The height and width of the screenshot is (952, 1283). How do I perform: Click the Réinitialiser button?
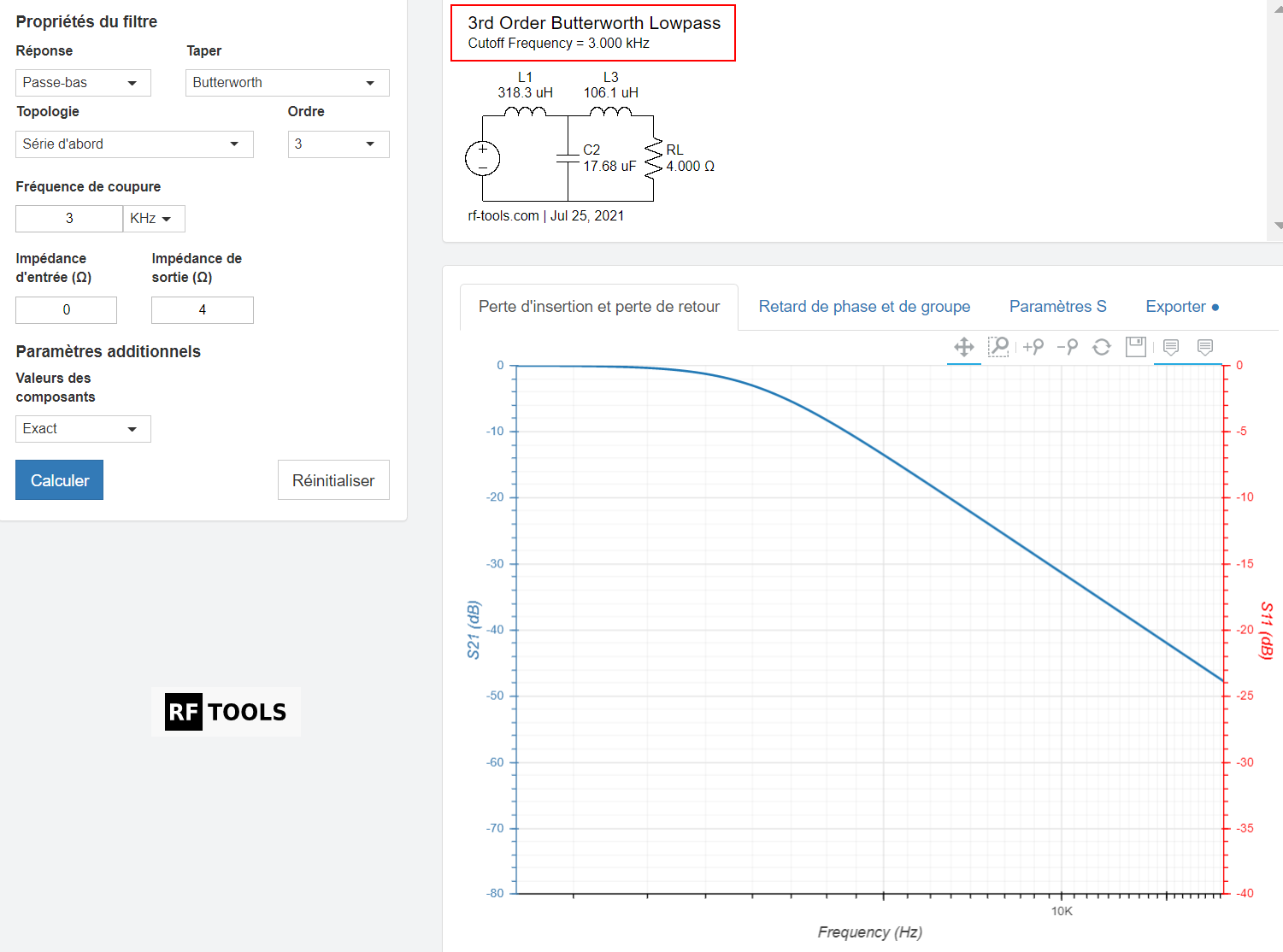point(333,480)
